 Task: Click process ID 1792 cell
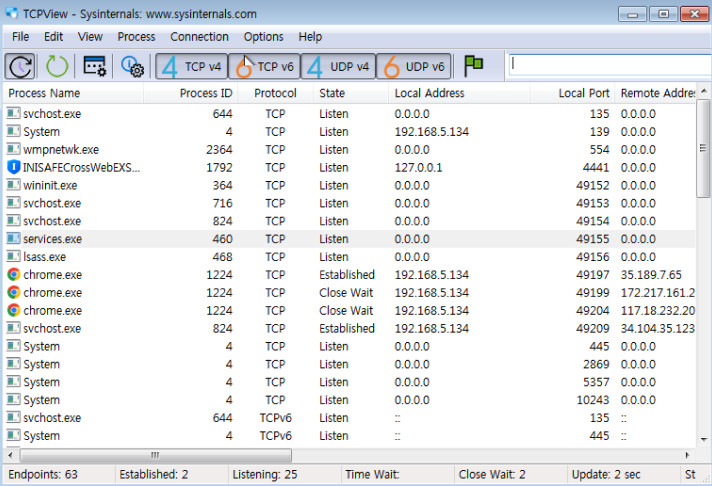pos(219,168)
